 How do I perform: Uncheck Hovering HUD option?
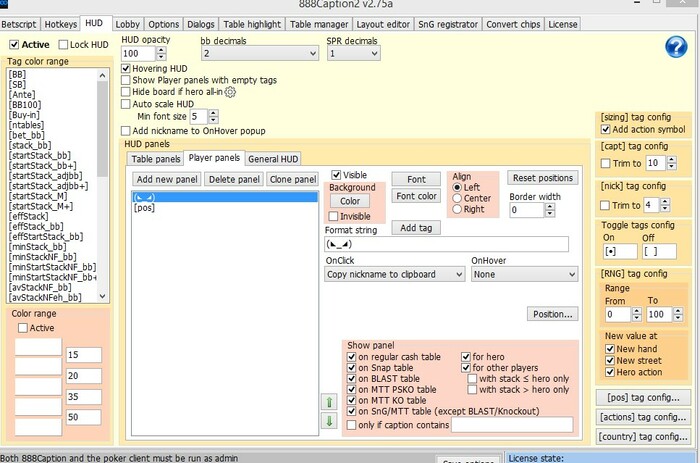tap(126, 69)
